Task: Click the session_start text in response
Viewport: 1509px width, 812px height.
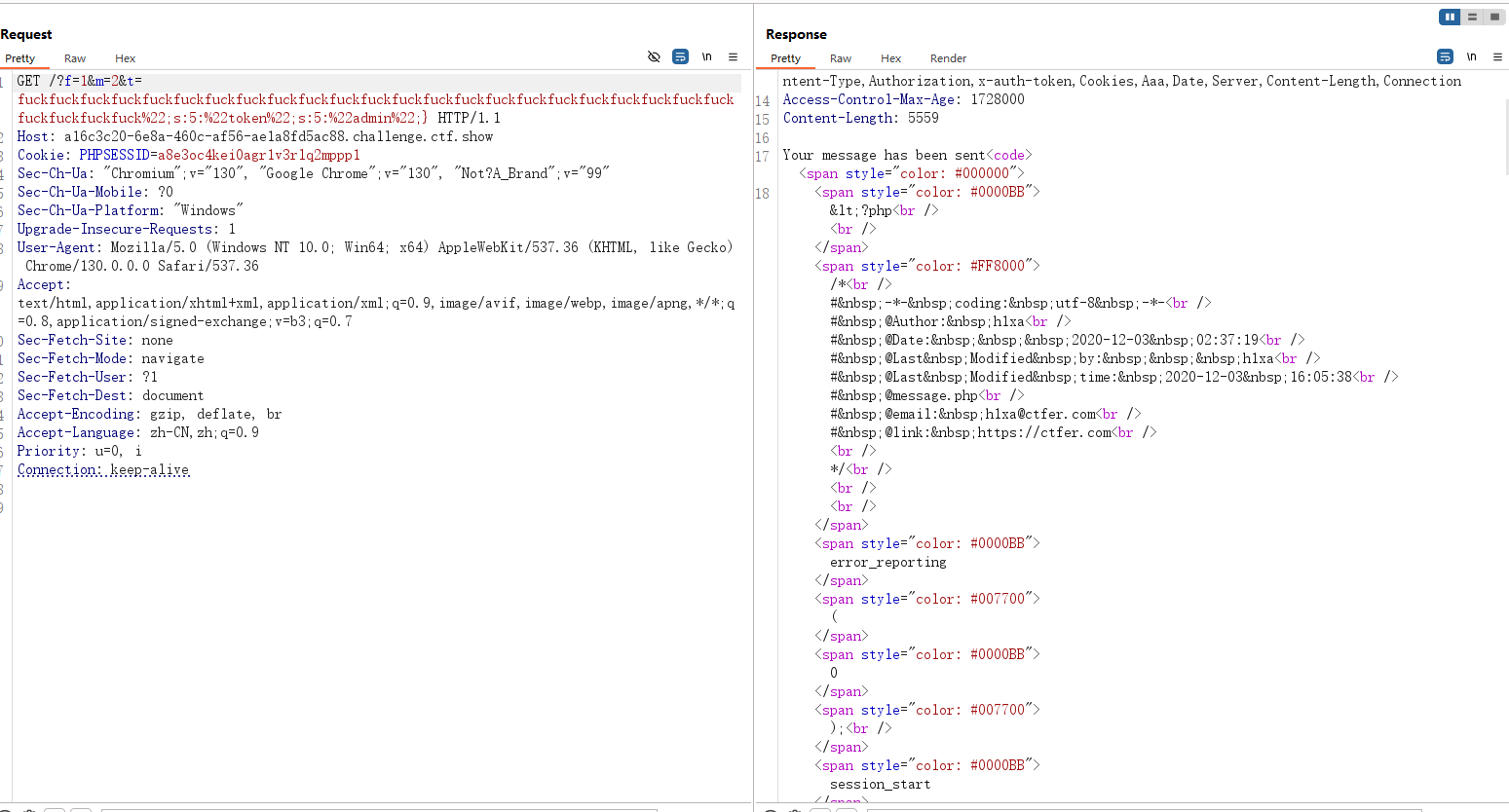Action: pos(880,784)
